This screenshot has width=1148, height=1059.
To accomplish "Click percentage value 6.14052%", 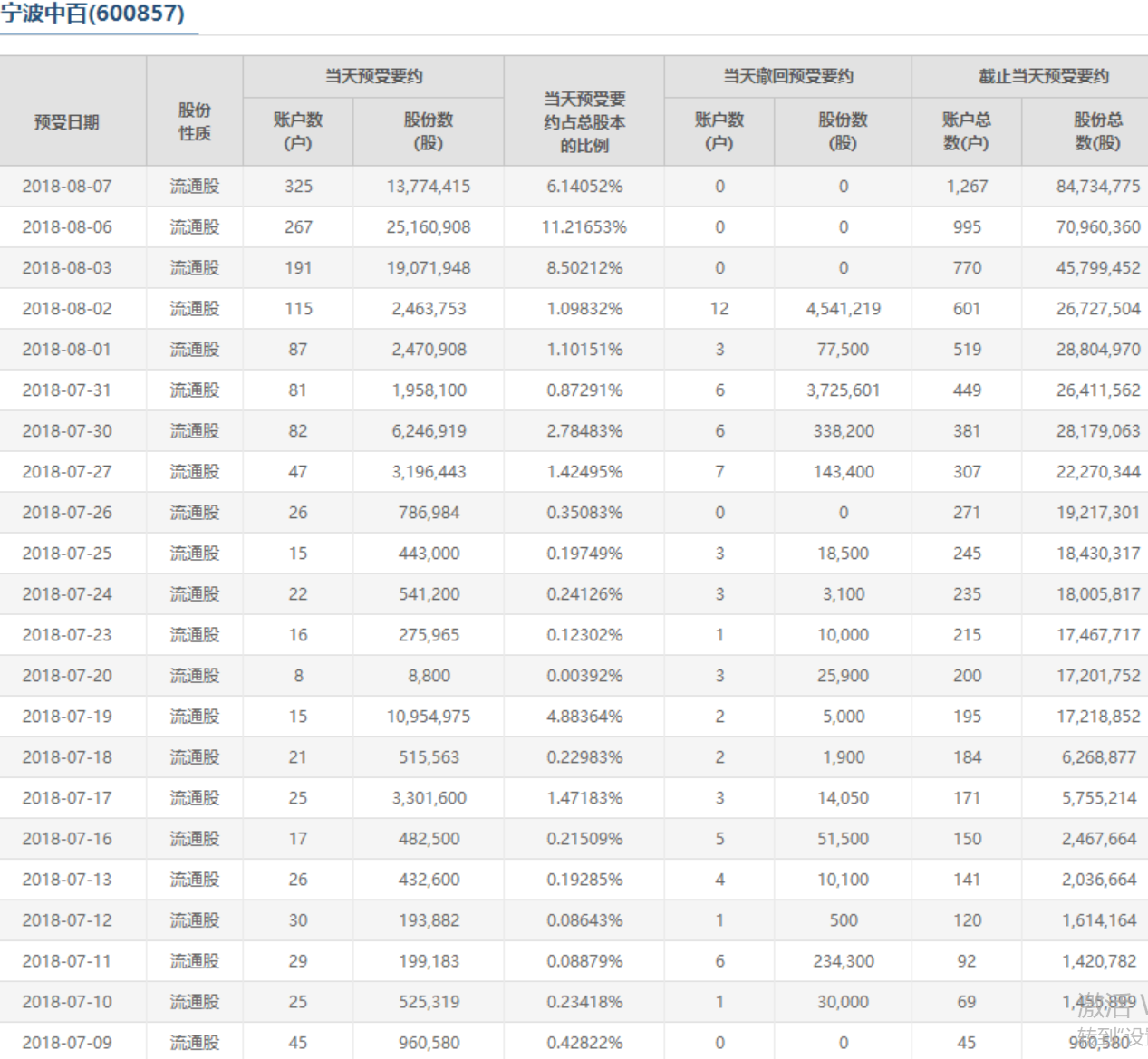I will click(584, 187).
